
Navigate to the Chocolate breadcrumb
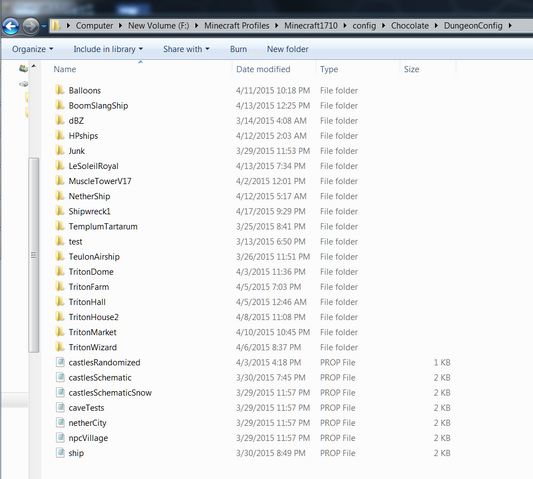point(410,25)
